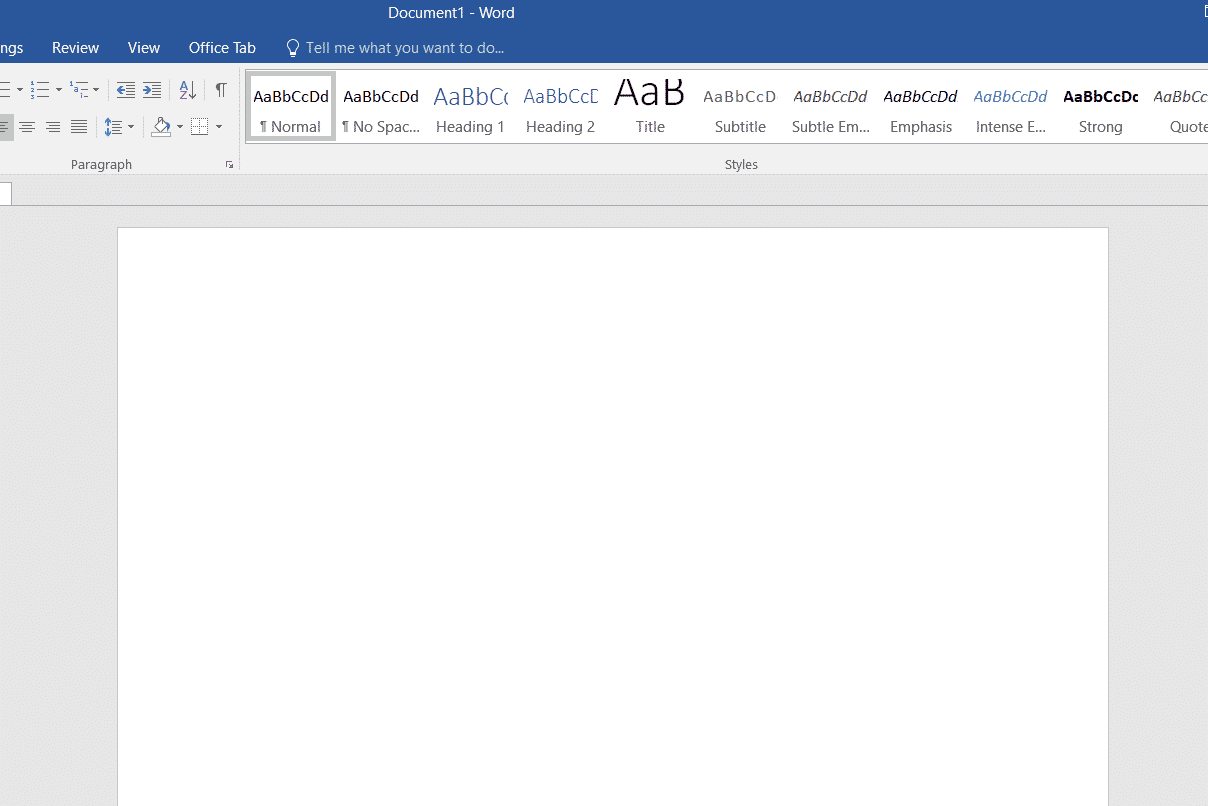
Task: Toggle Justify text alignment
Action: click(x=79, y=127)
